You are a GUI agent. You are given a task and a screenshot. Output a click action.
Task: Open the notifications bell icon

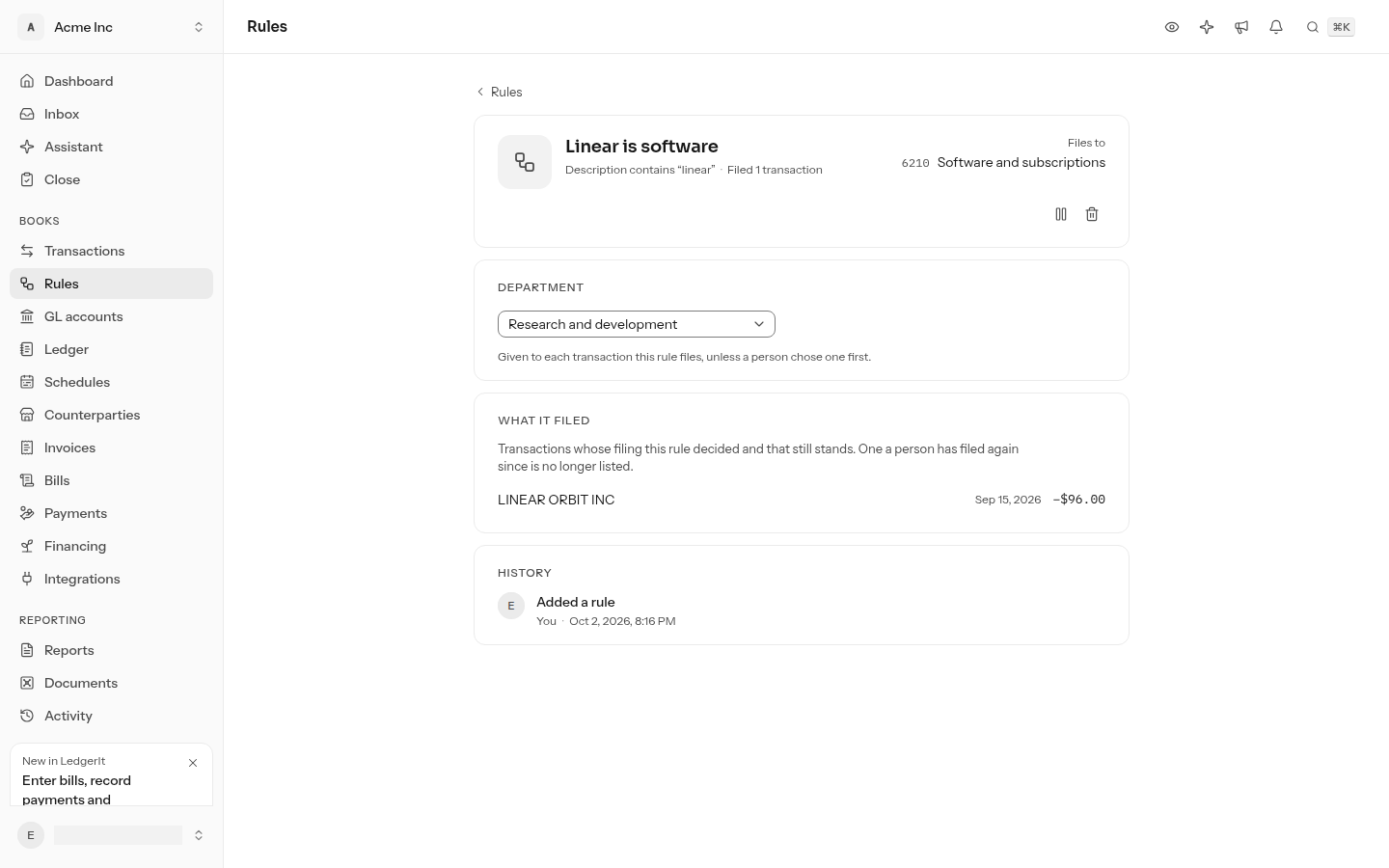[x=1276, y=27]
